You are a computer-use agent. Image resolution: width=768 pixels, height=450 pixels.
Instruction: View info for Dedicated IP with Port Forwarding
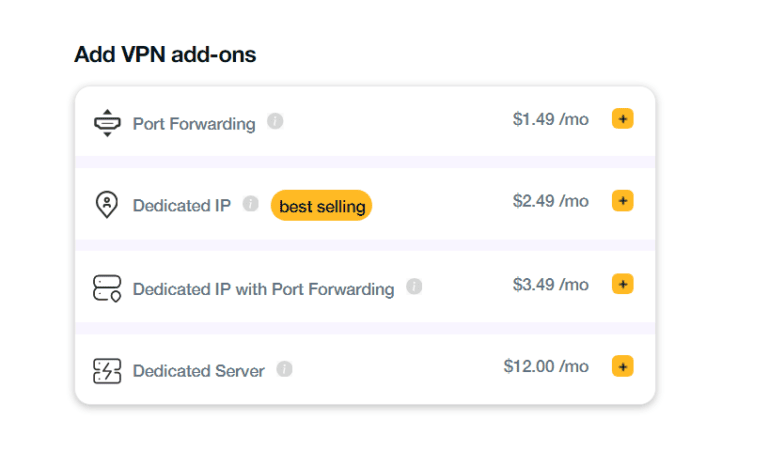click(414, 287)
